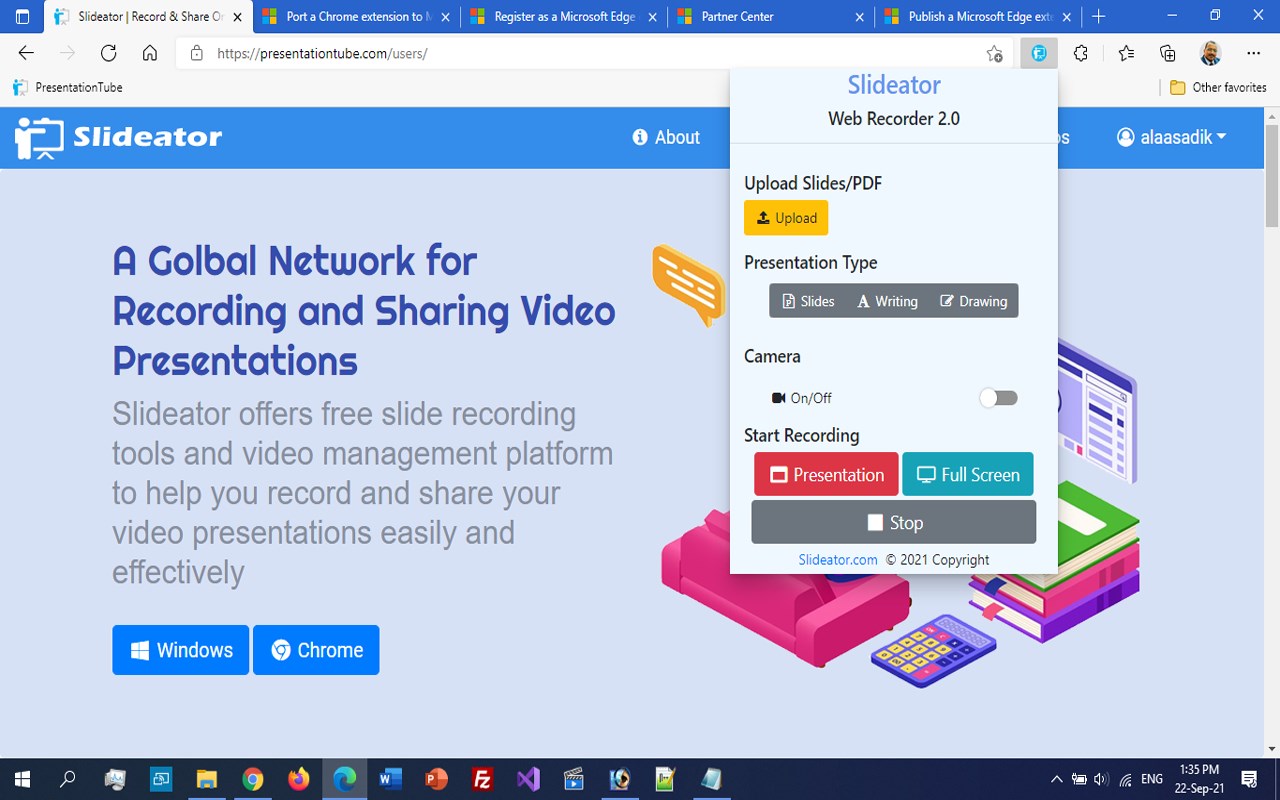
Task: Switch to Port a Chrome extension tab
Action: tap(356, 17)
